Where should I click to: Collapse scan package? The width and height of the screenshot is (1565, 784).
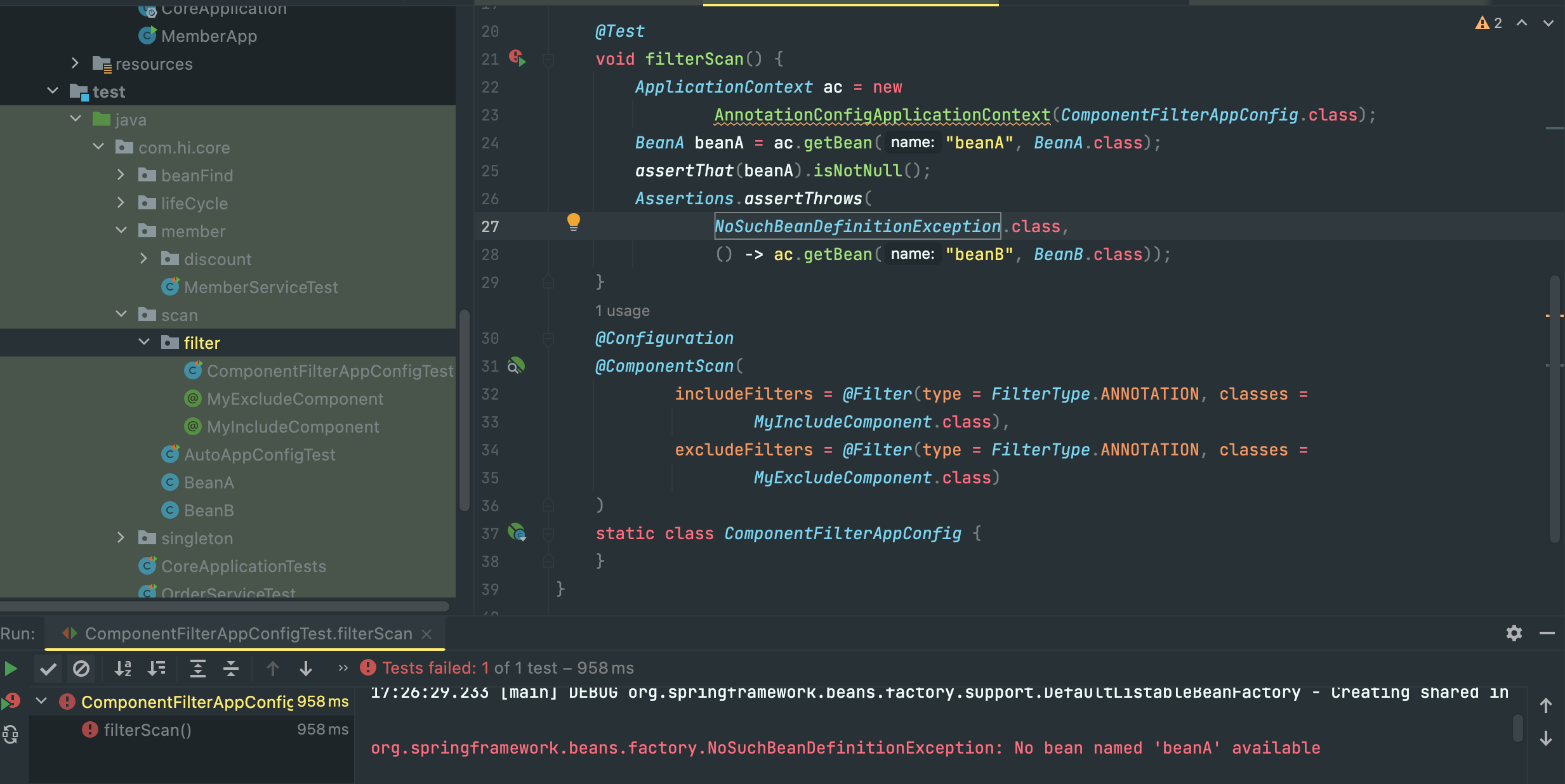tap(121, 314)
